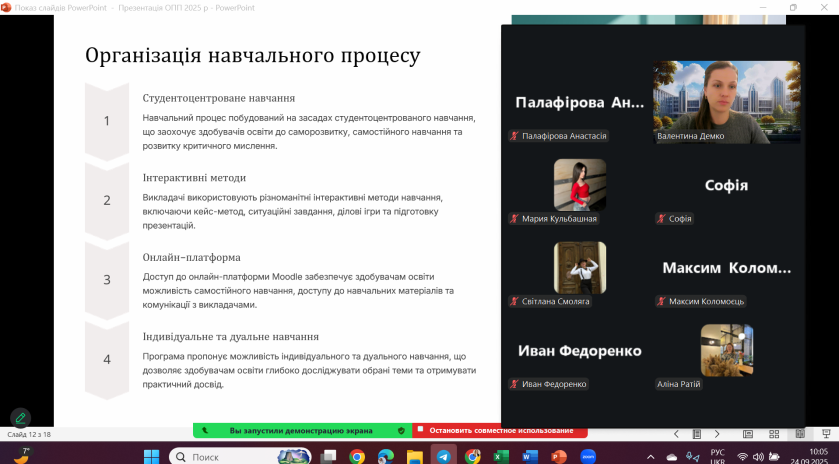Go to previous slide arrow

[x=676, y=434]
